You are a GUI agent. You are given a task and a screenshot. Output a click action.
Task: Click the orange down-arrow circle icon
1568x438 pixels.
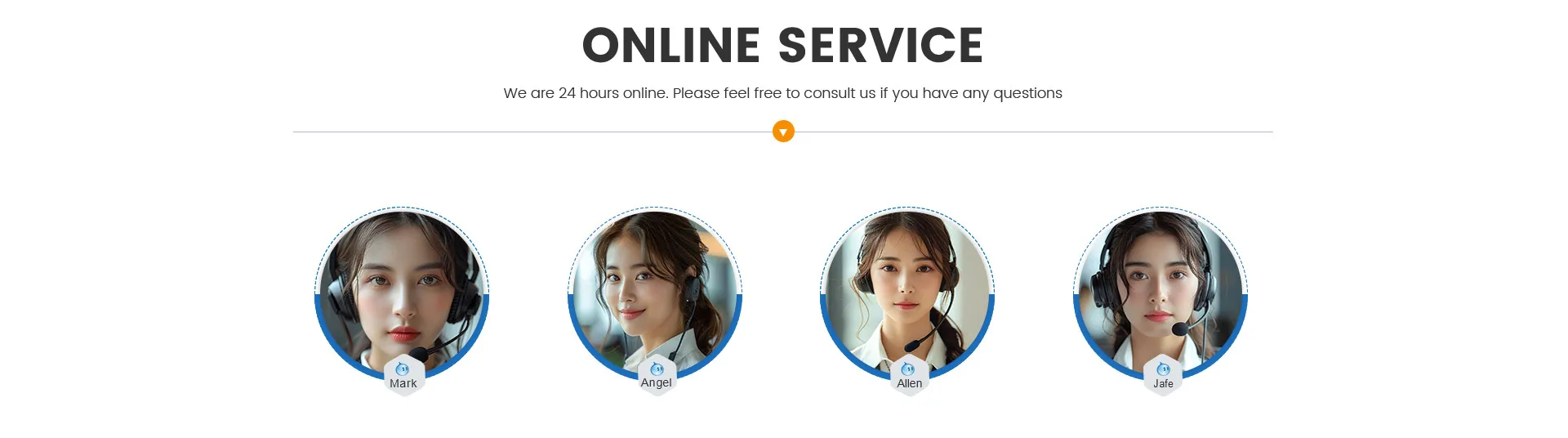point(783,131)
